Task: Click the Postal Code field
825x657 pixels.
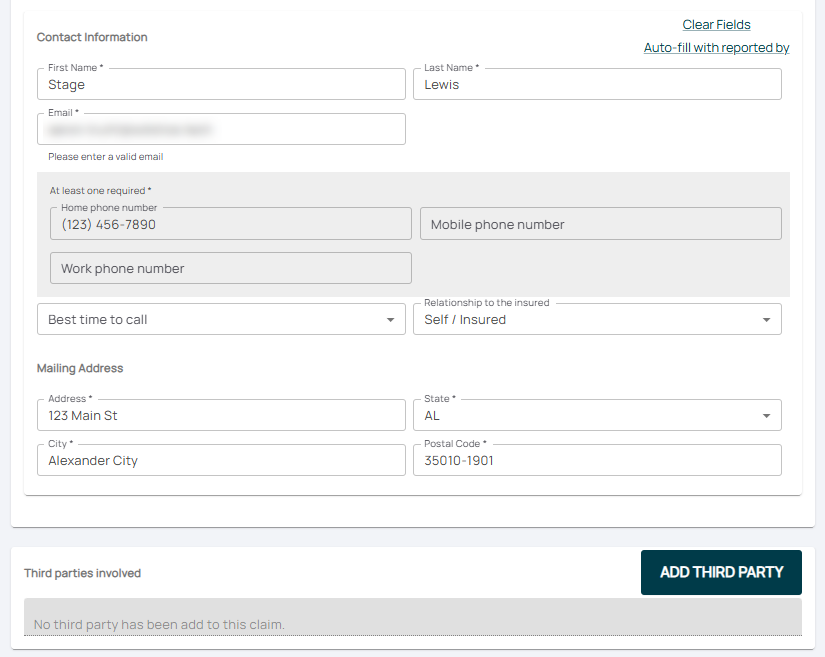Action: 597,461
